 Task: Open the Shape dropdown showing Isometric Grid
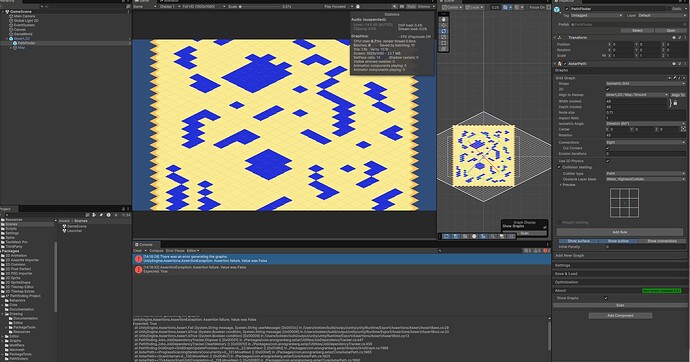[x=646, y=84]
